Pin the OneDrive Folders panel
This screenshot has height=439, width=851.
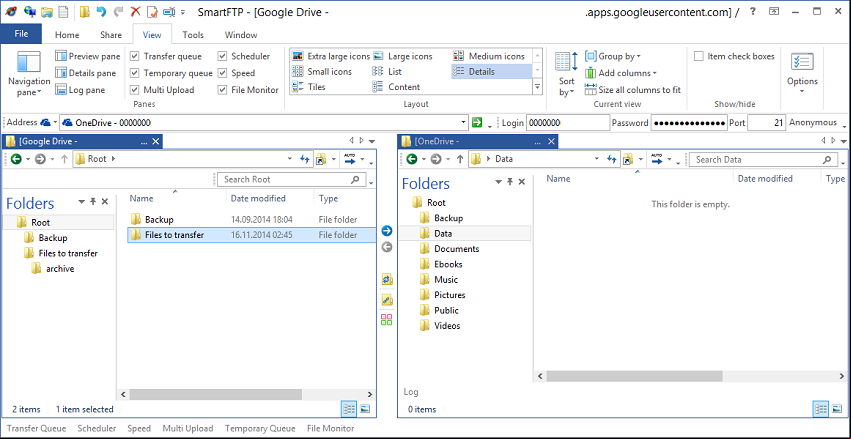coord(510,182)
